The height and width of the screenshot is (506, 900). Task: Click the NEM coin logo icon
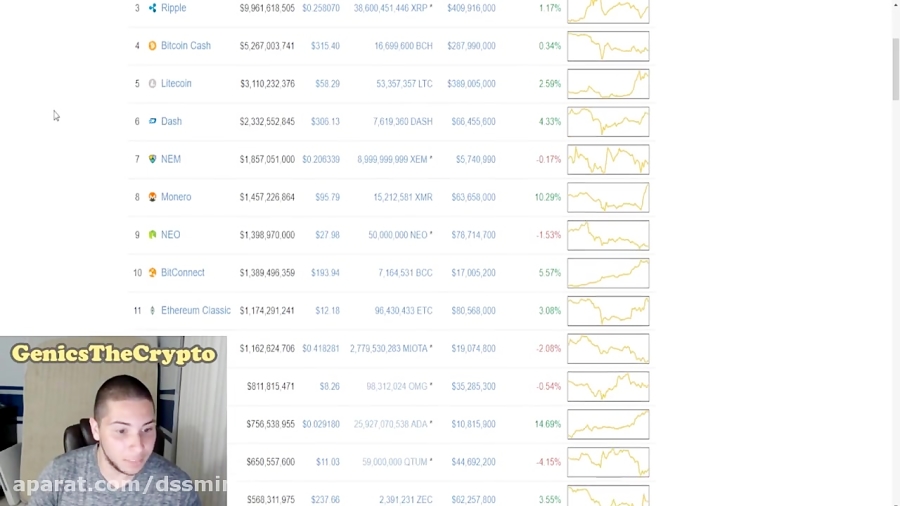(152, 159)
